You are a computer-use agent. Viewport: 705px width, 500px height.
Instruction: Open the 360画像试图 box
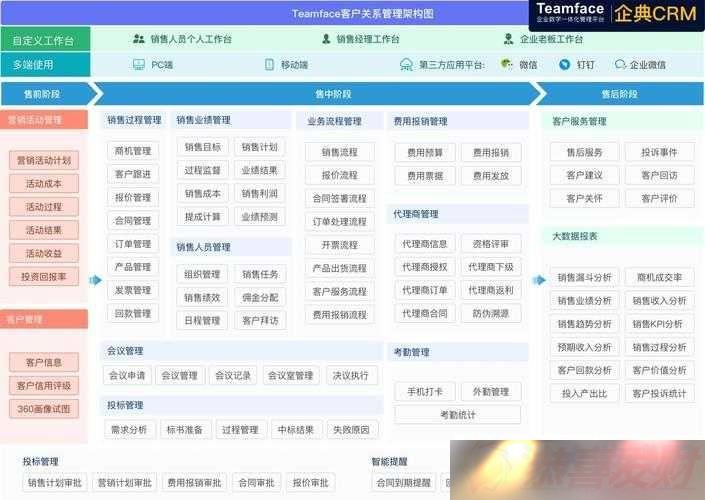click(x=44, y=409)
